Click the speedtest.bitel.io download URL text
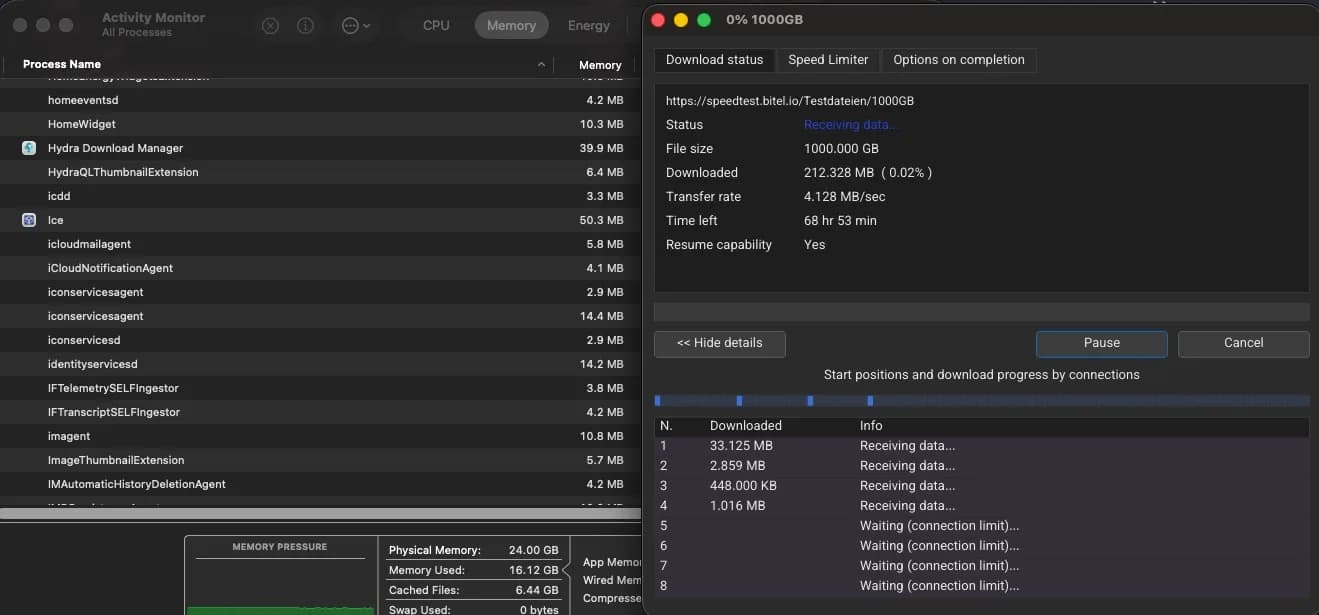The height and width of the screenshot is (615, 1319). click(x=790, y=101)
